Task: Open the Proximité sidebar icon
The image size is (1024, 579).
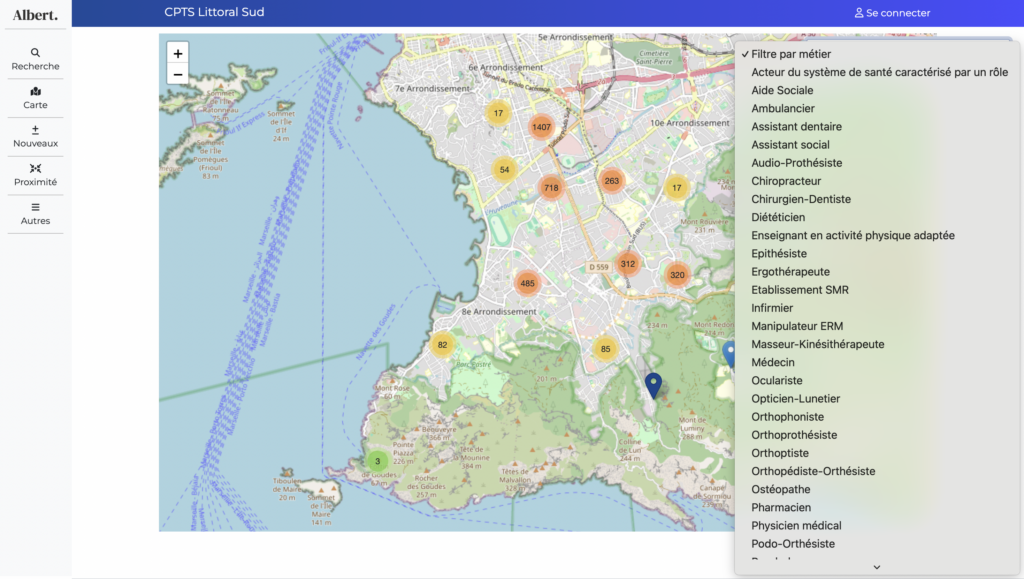Action: click(36, 168)
